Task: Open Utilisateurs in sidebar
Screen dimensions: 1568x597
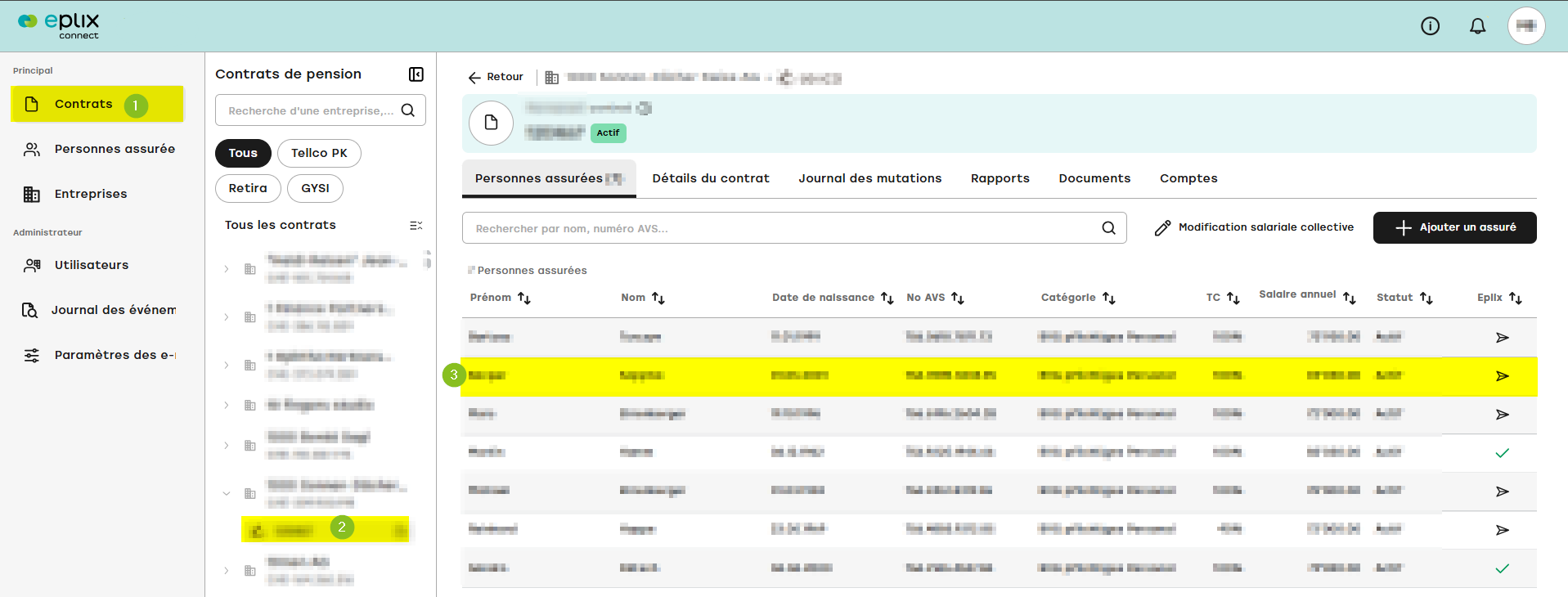Action: 97,265
